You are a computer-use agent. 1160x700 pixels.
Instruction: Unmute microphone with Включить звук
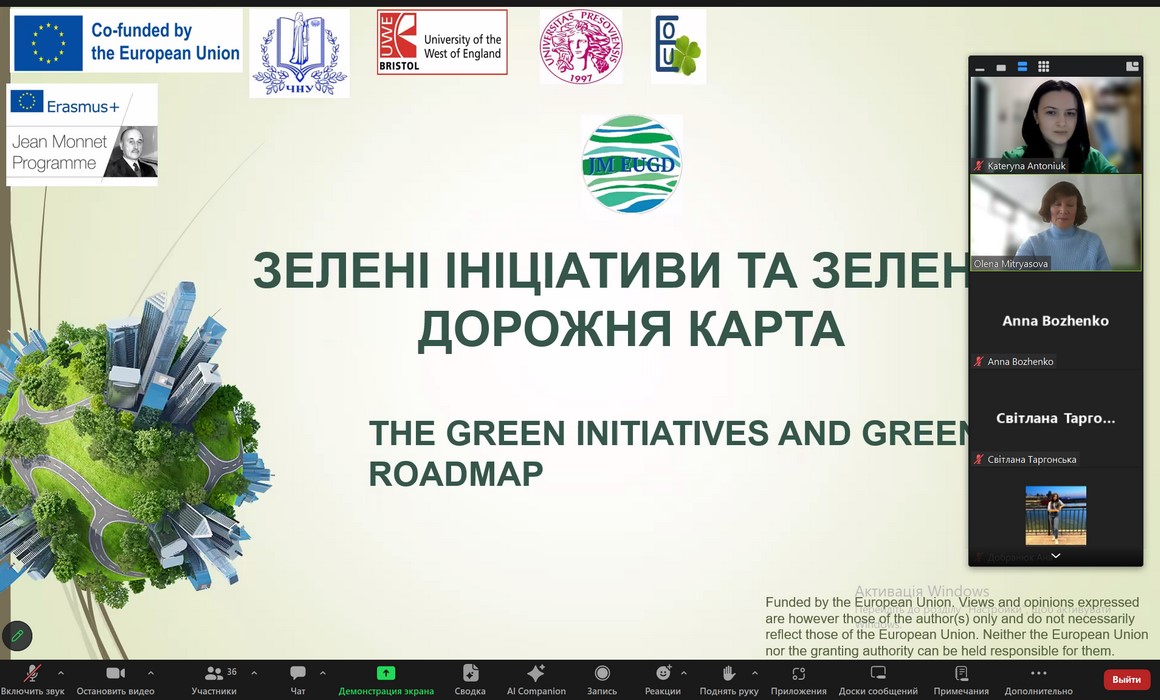tap(32, 679)
